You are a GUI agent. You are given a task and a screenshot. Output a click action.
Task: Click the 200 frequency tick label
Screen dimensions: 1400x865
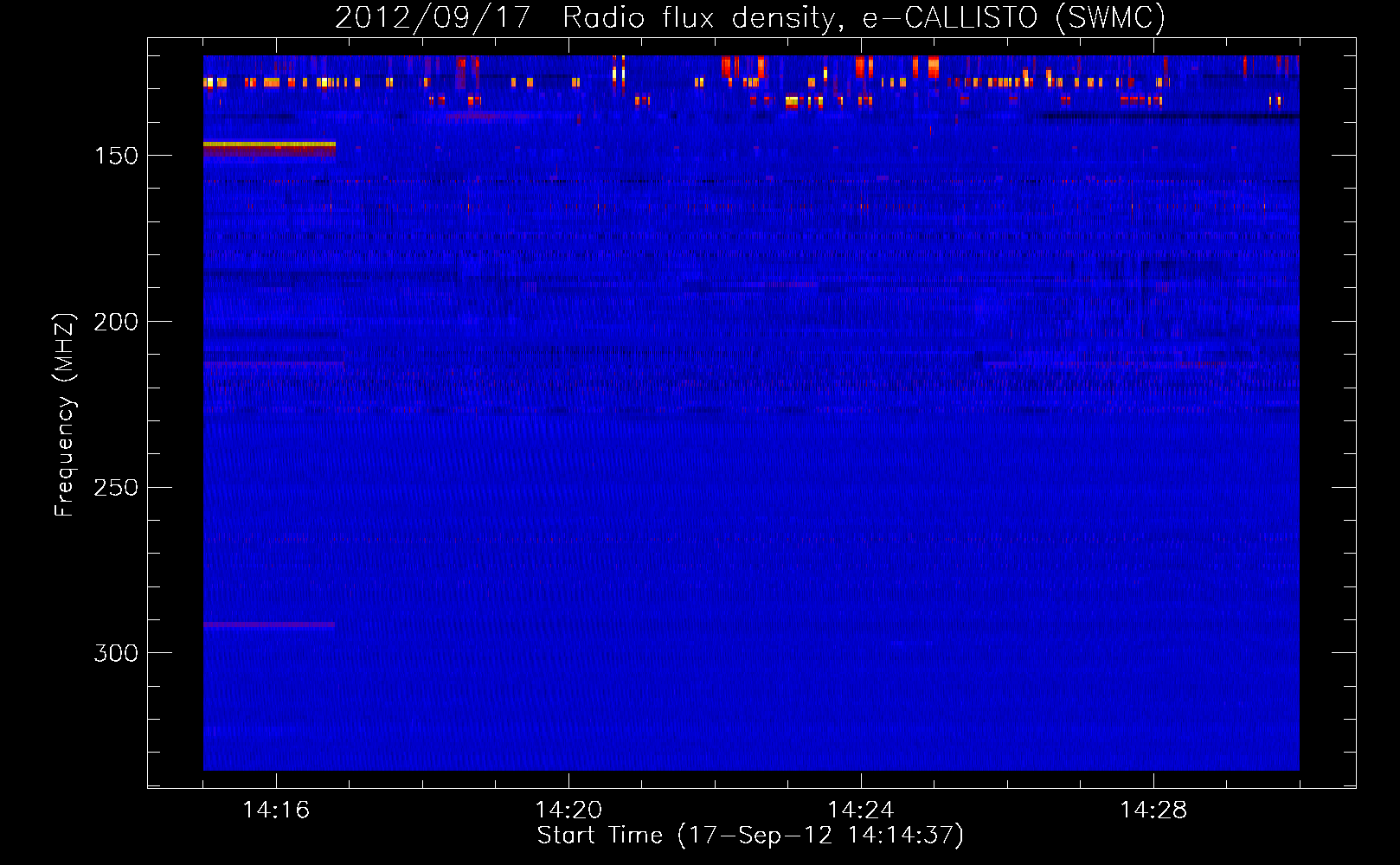point(116,322)
